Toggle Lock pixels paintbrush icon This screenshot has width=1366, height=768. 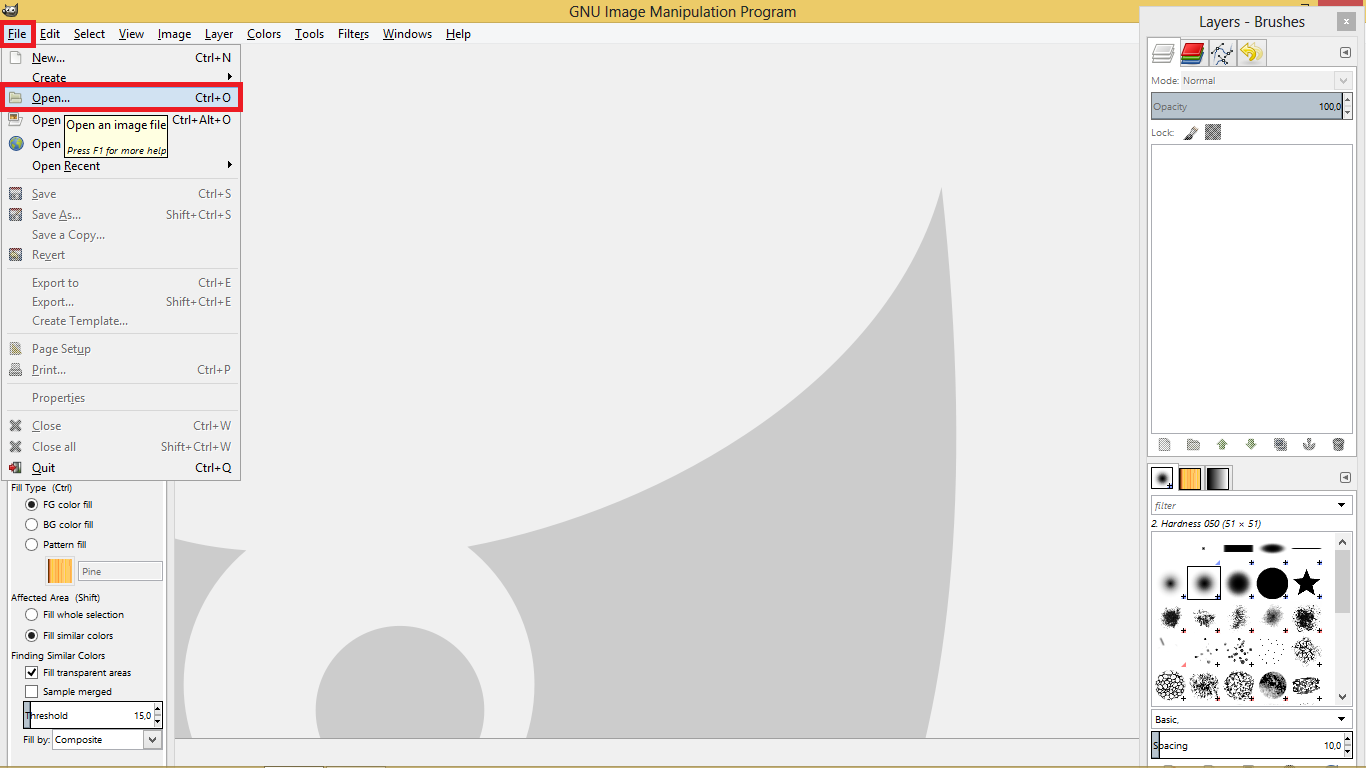pyautogui.click(x=1191, y=132)
